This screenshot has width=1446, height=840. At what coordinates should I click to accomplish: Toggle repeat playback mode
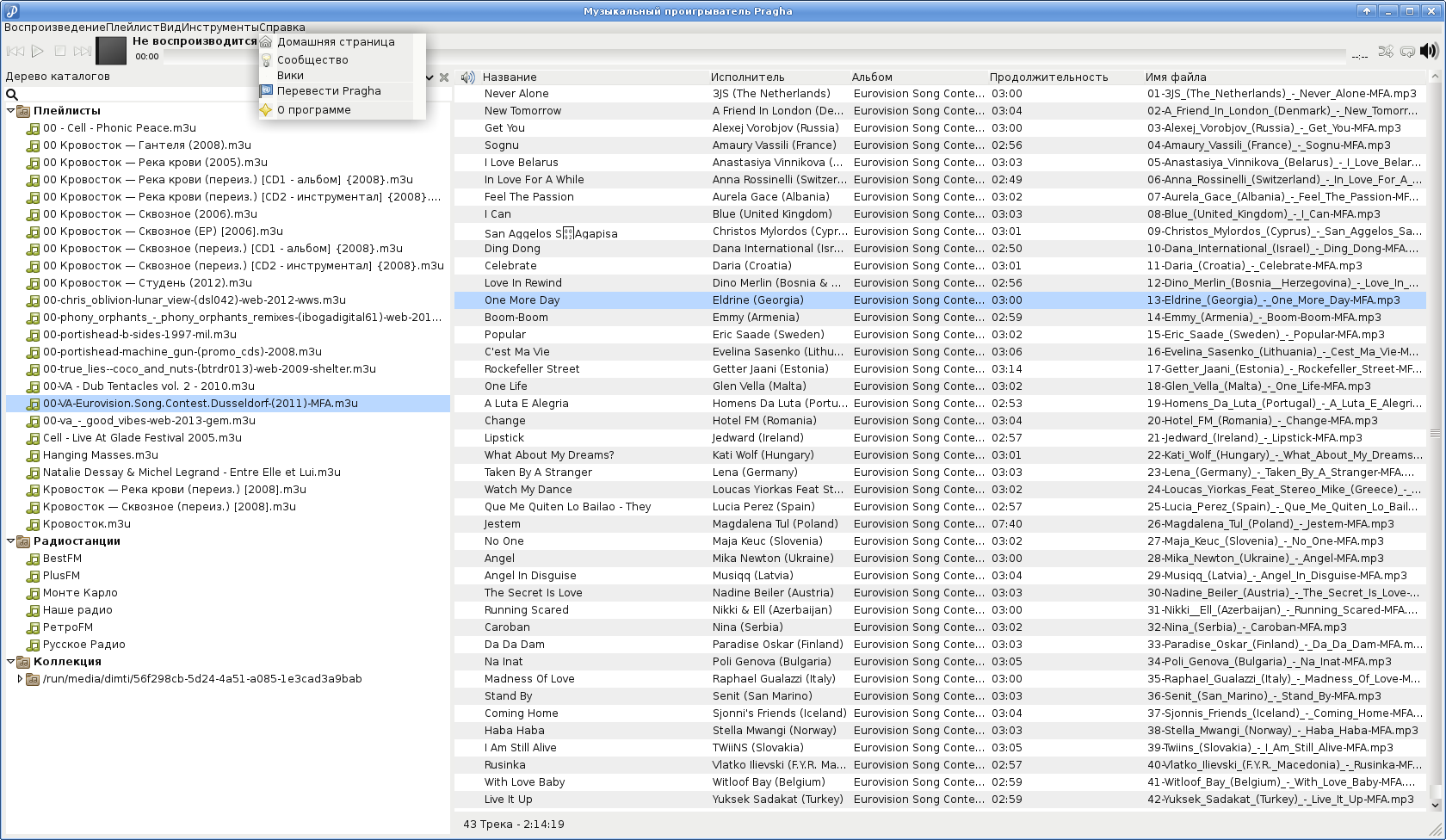(1407, 52)
